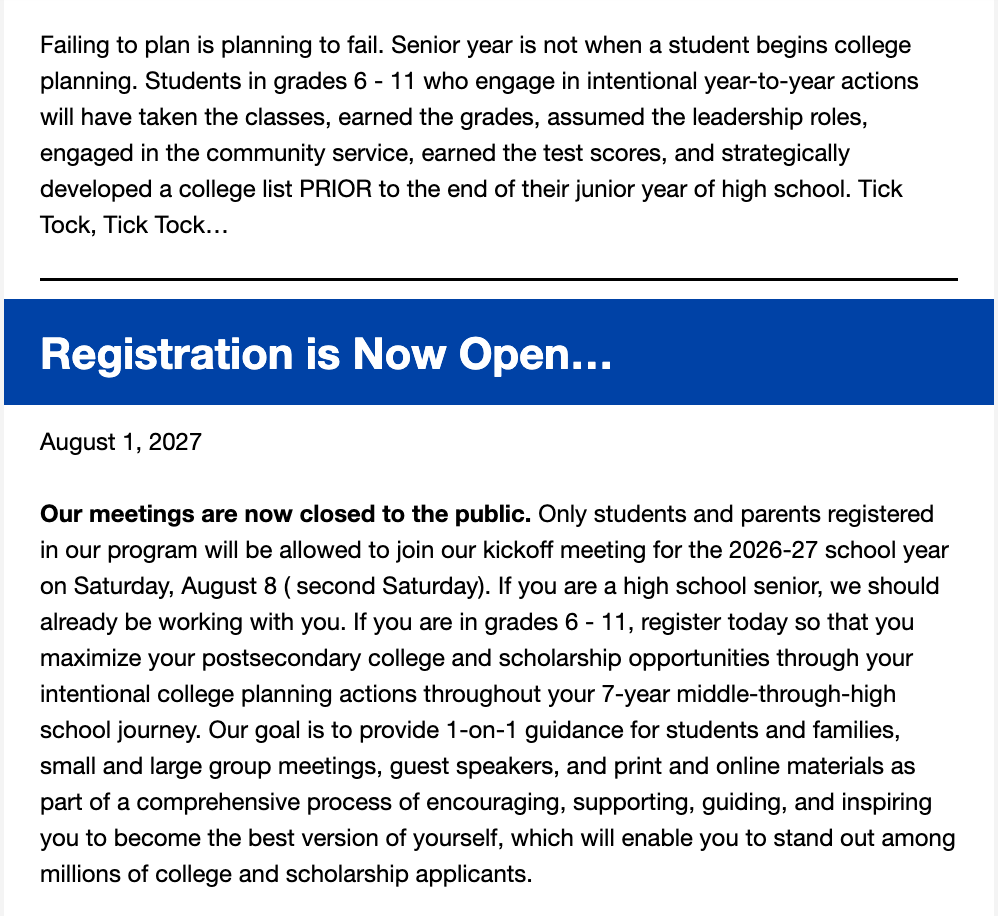Click the black horizontal divider line
The width and height of the screenshot is (998, 916).
click(498, 279)
